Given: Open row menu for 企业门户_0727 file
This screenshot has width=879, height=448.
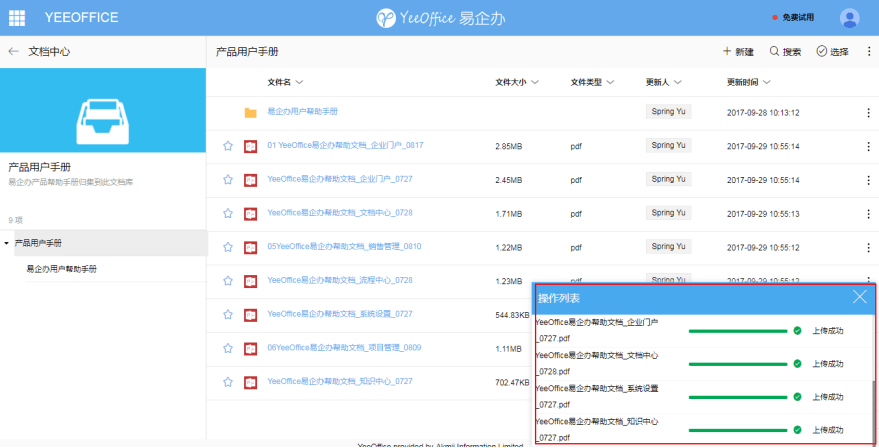Looking at the screenshot, I should click(868, 180).
